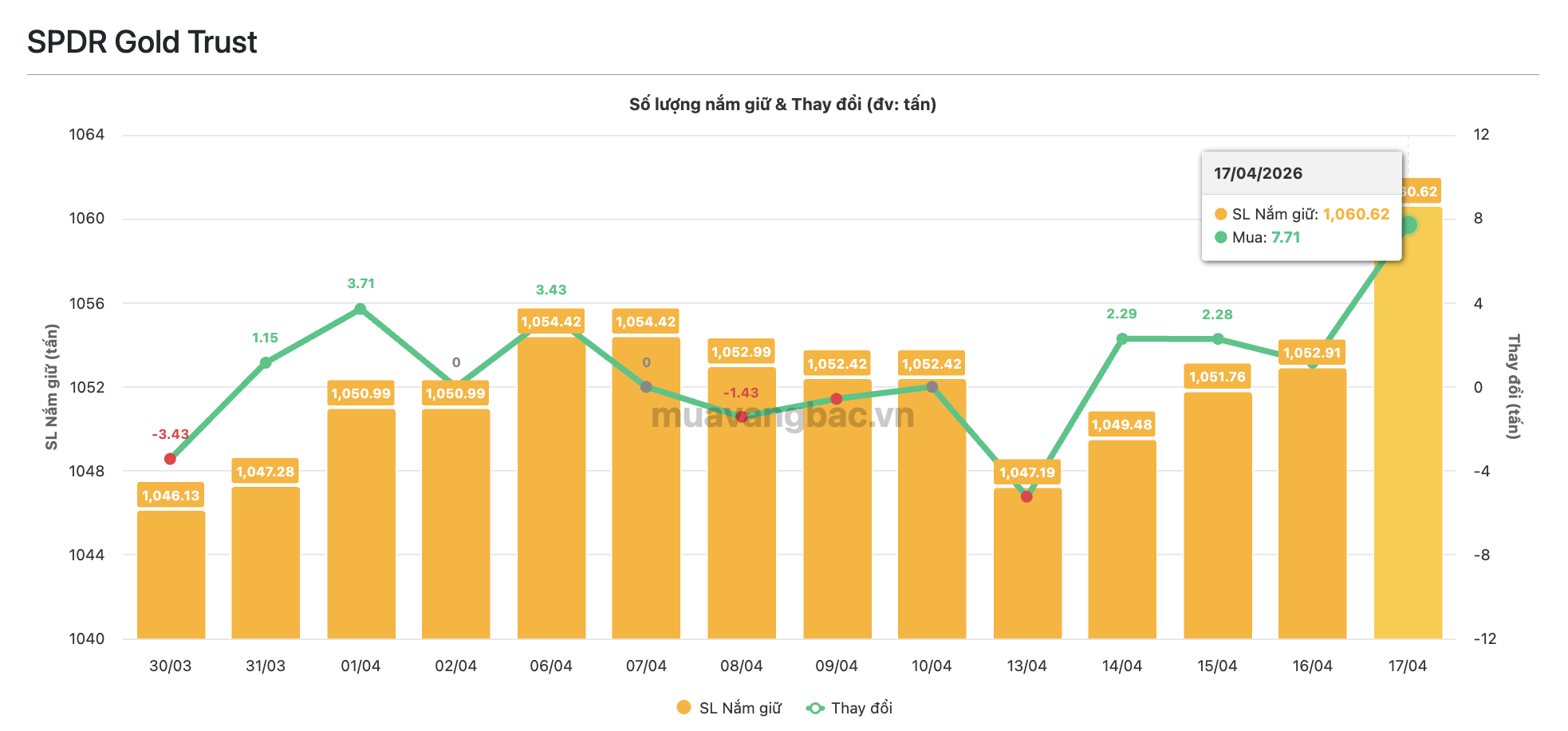Select the gray zero point on 07/04
1568x731 pixels.
click(646, 387)
